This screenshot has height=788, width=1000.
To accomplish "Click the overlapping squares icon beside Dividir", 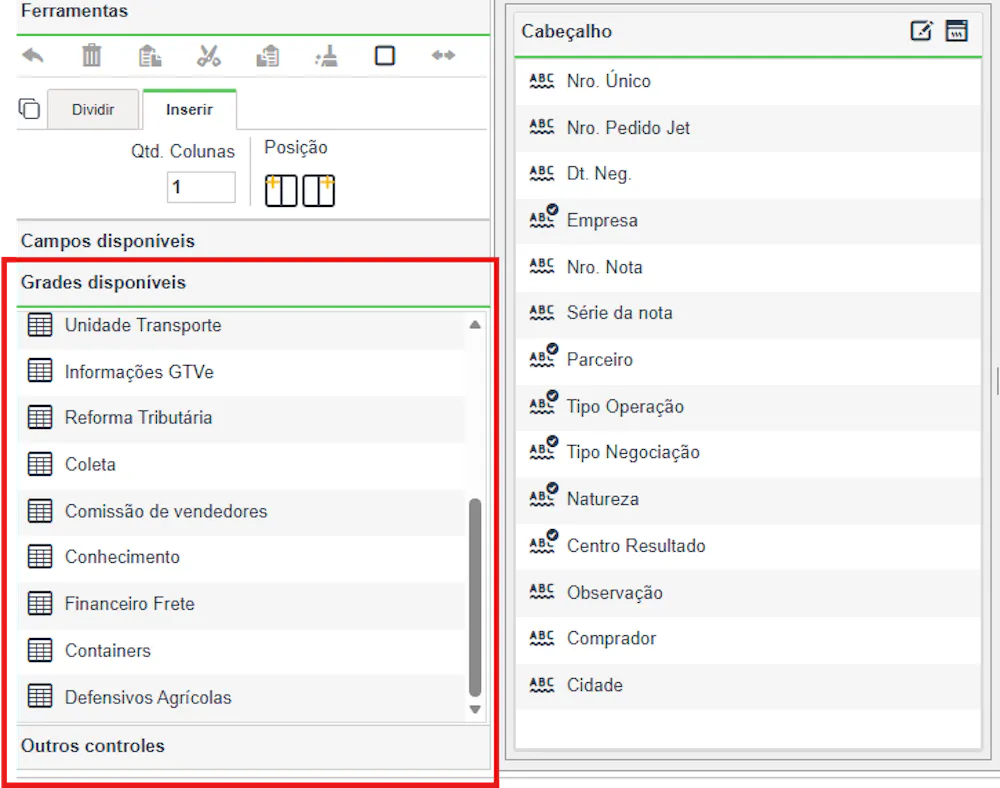I will (x=29, y=109).
